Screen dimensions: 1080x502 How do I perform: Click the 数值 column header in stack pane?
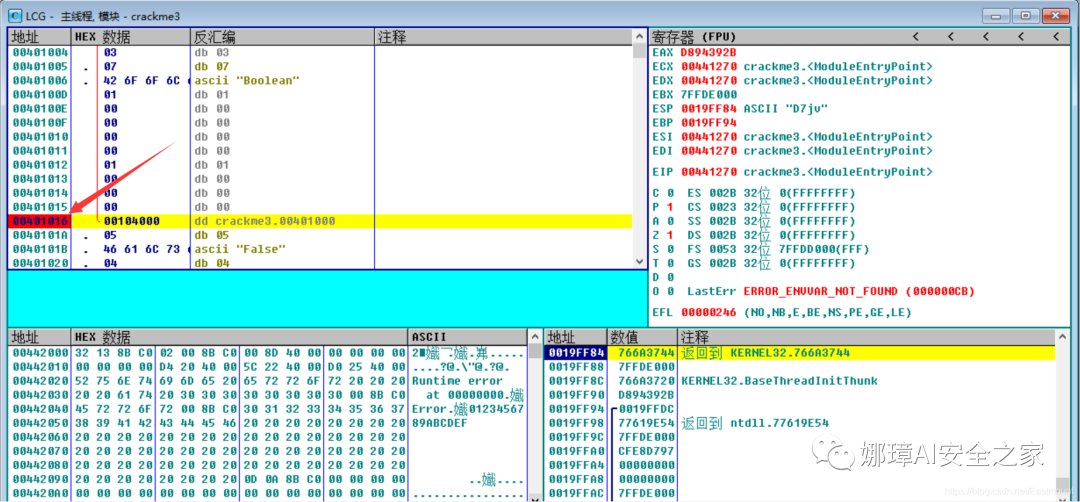click(x=642, y=337)
